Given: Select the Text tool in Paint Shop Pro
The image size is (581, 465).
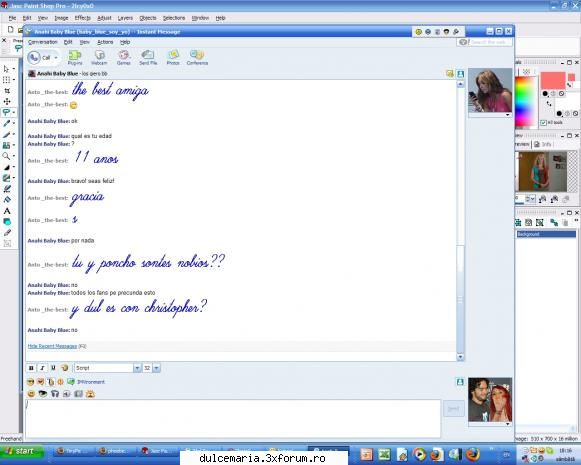Looking at the screenshot, I should pyautogui.click(x=7, y=211).
